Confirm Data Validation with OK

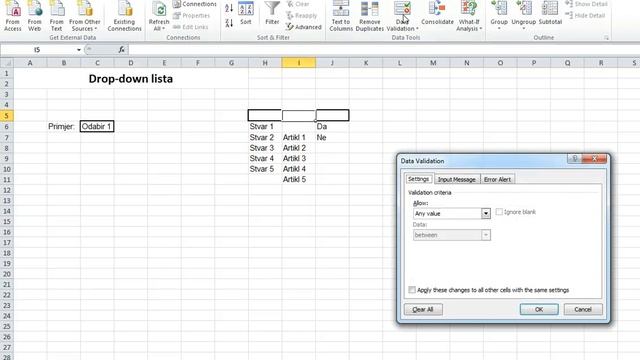coord(539,309)
